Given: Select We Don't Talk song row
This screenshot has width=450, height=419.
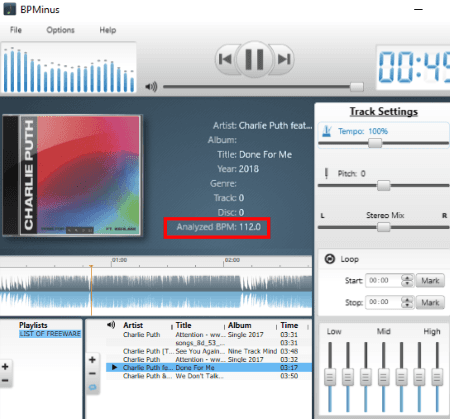Looking at the screenshot, I should (209, 376).
